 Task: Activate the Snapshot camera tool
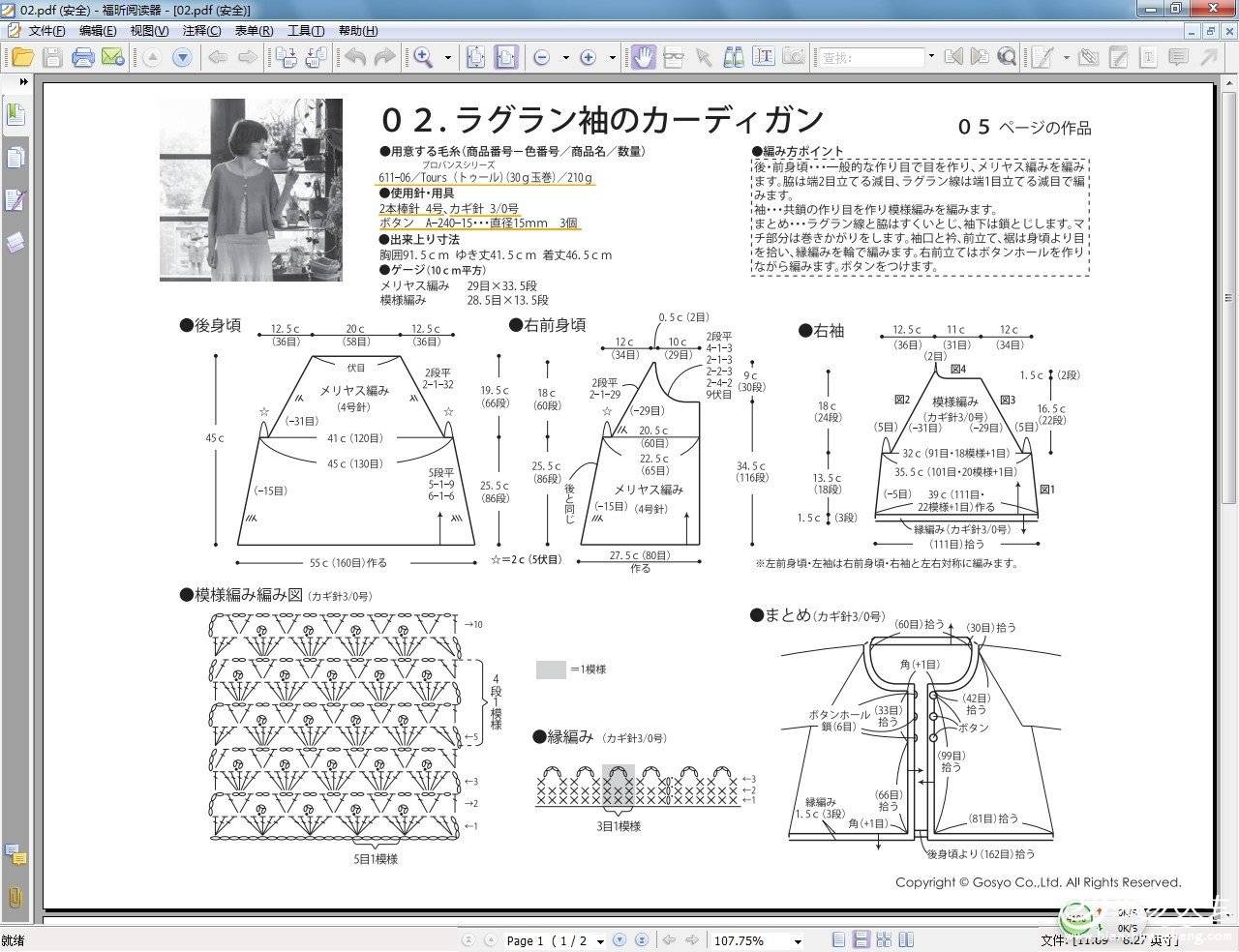pos(794,58)
